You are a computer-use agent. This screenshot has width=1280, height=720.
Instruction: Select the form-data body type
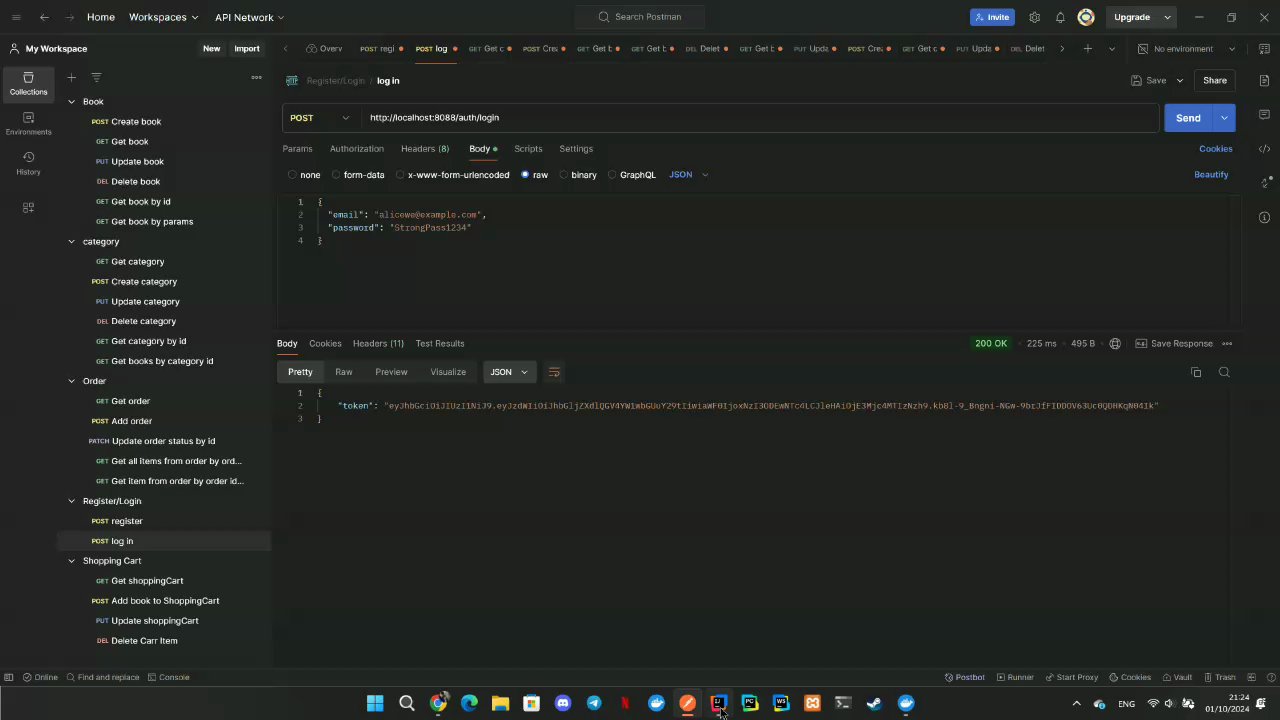tap(358, 175)
